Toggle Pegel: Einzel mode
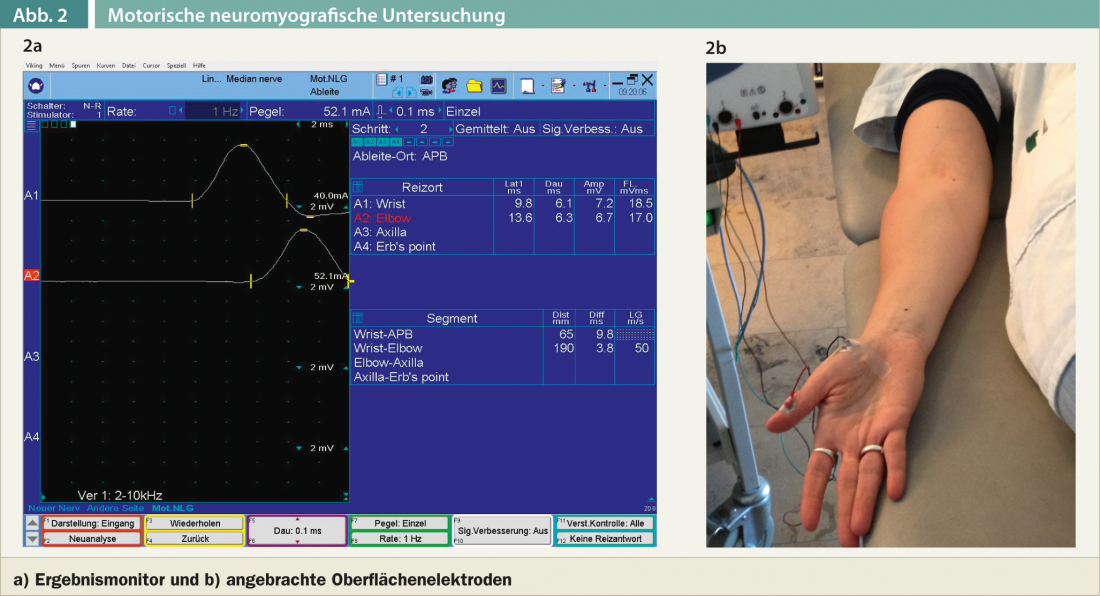Viewport: 1100px width, 596px height. click(x=400, y=523)
